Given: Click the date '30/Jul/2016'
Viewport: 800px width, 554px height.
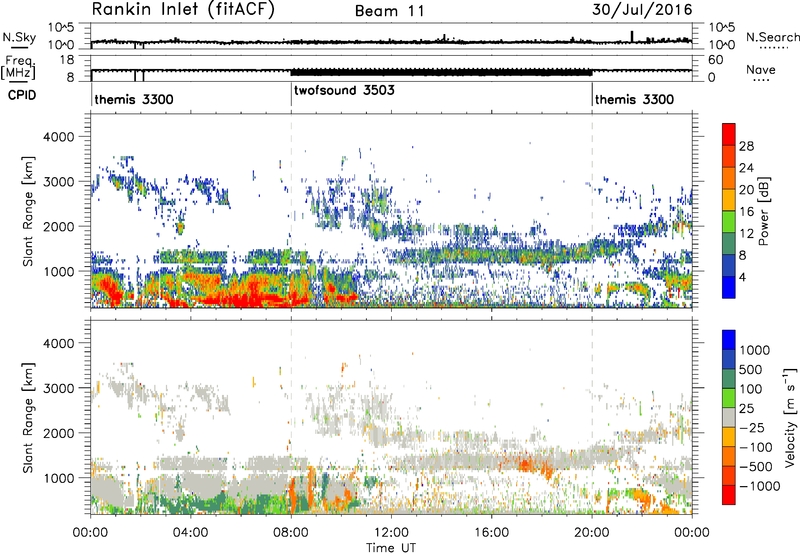Looking at the screenshot, I should click(642, 10).
